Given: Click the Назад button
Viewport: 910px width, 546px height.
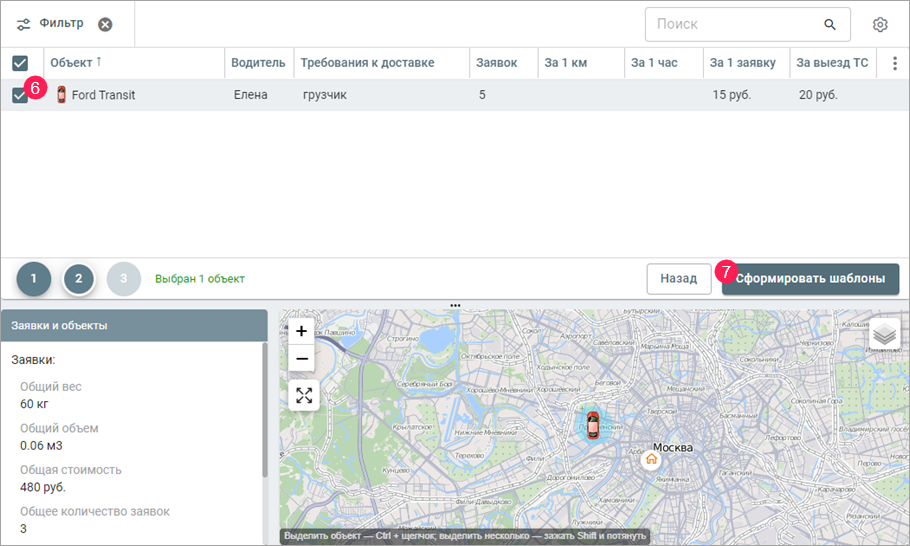Looking at the screenshot, I should click(x=678, y=278).
